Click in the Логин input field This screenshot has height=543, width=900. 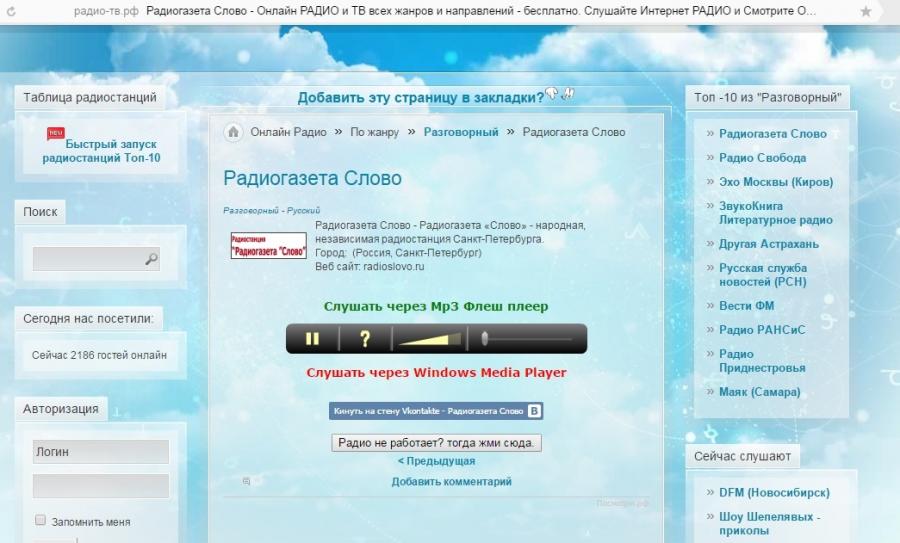tap(100, 452)
